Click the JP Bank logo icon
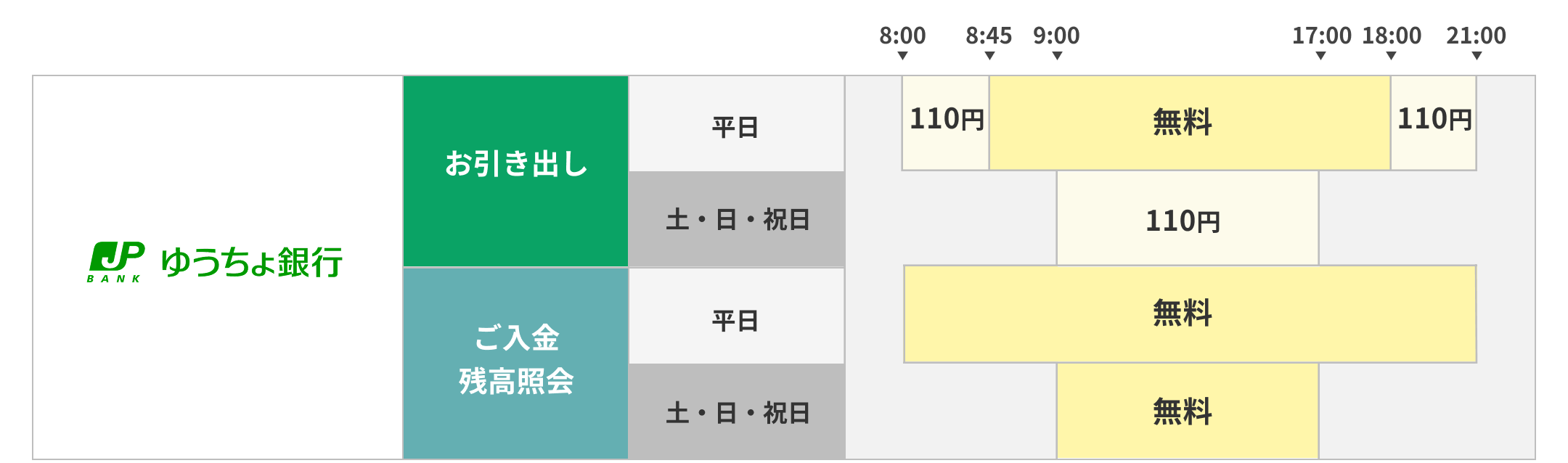1568x463 pixels. [x=115, y=261]
